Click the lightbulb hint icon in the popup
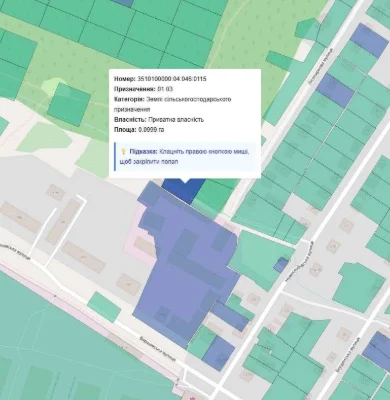 123,152
